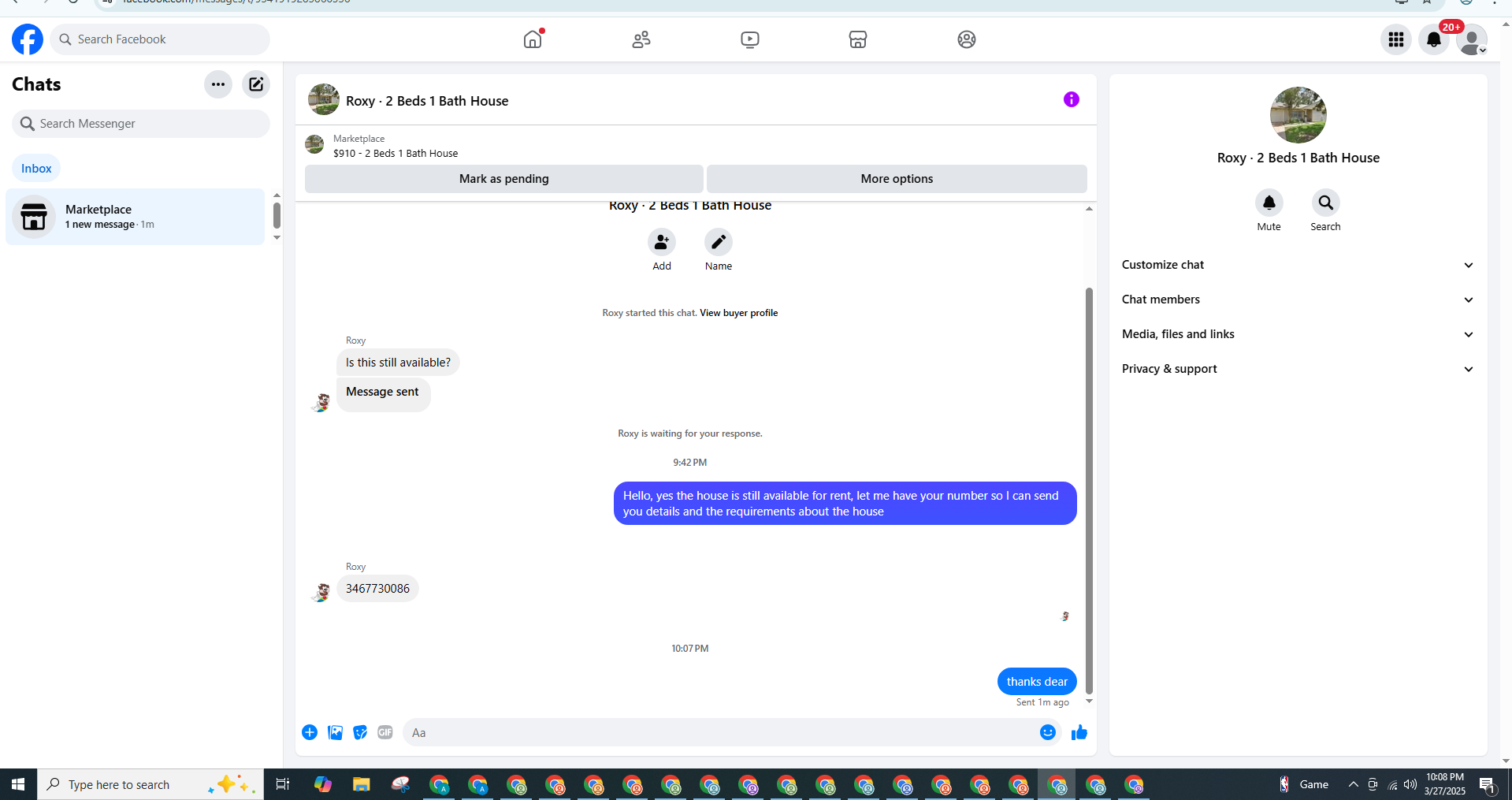This screenshot has width=1512, height=800.
Task: Click the chat list scrollbar thumb
Action: pyautogui.click(x=277, y=215)
